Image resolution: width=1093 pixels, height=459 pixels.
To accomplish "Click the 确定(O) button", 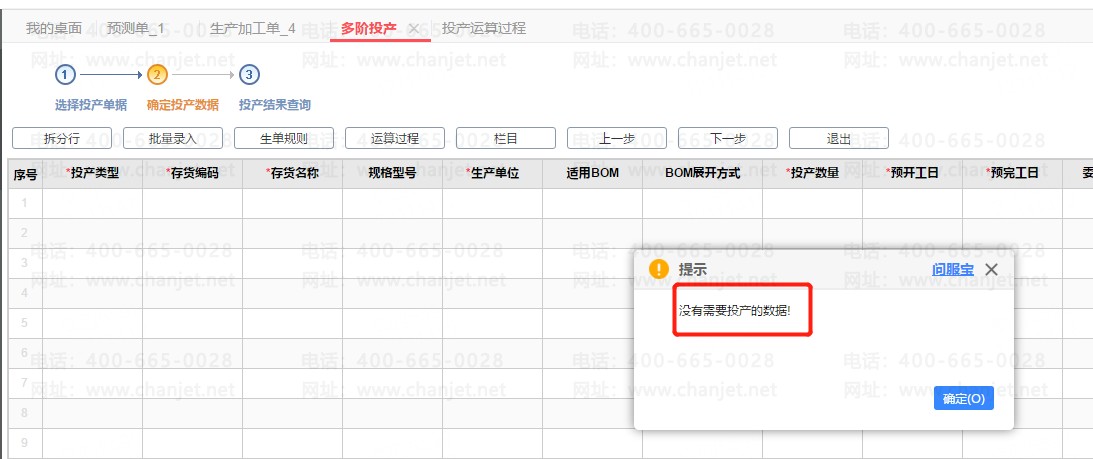I will 963,398.
